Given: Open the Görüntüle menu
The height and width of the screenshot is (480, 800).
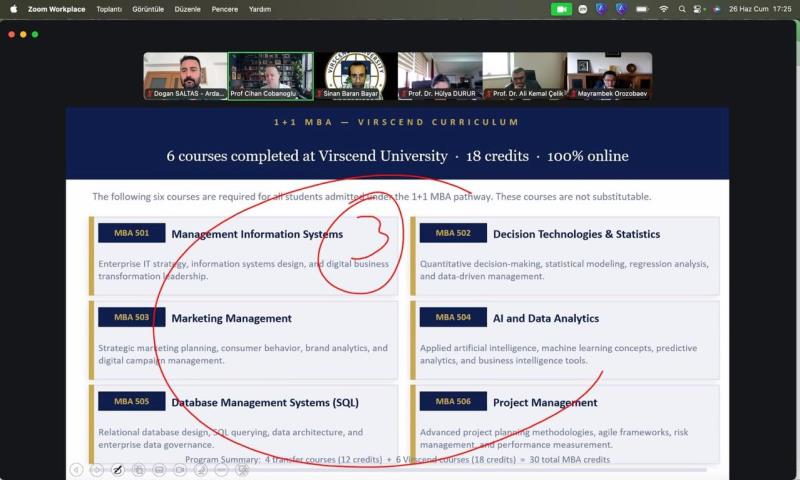Looking at the screenshot, I should click(x=148, y=9).
